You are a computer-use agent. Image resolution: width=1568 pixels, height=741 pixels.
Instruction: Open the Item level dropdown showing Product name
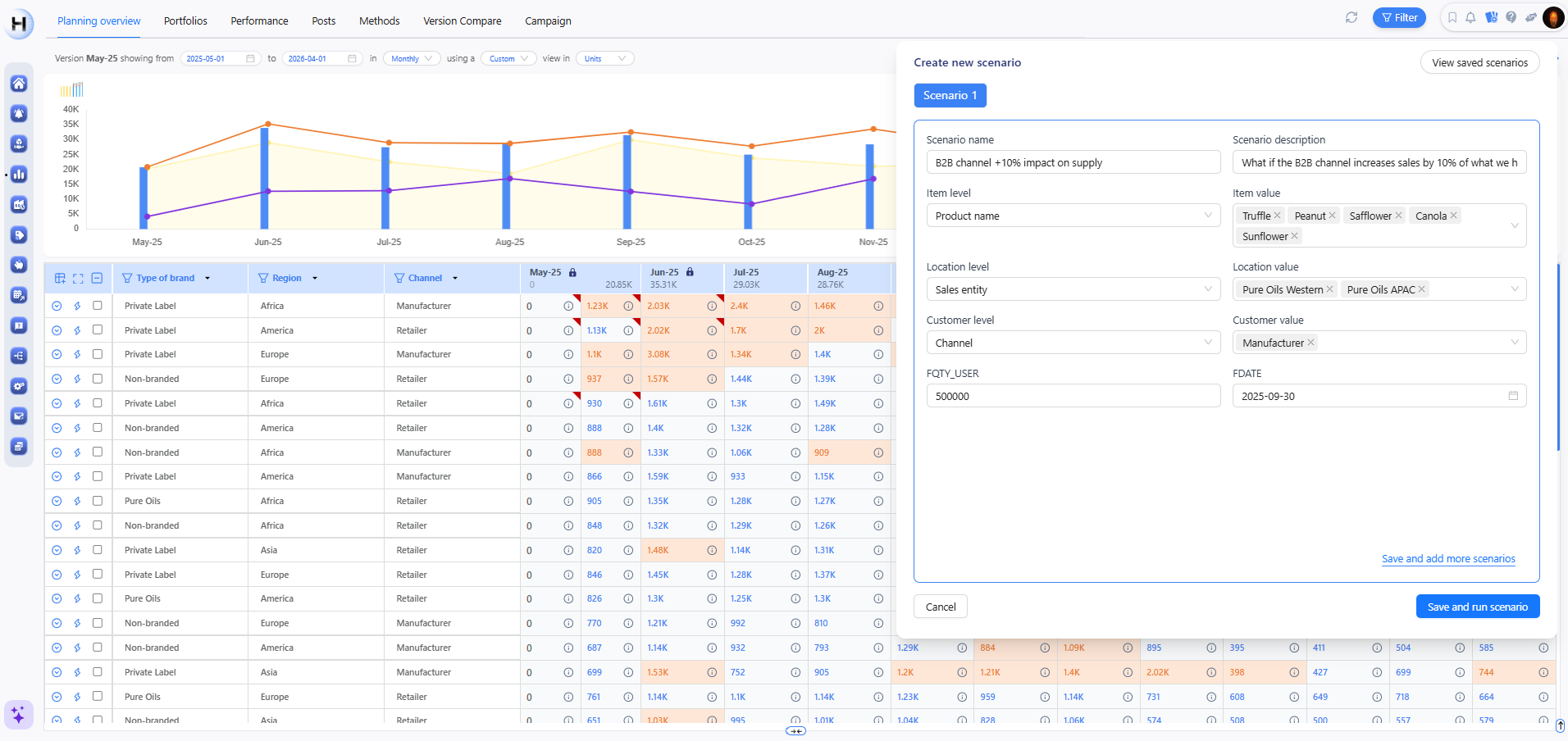[1073, 216]
